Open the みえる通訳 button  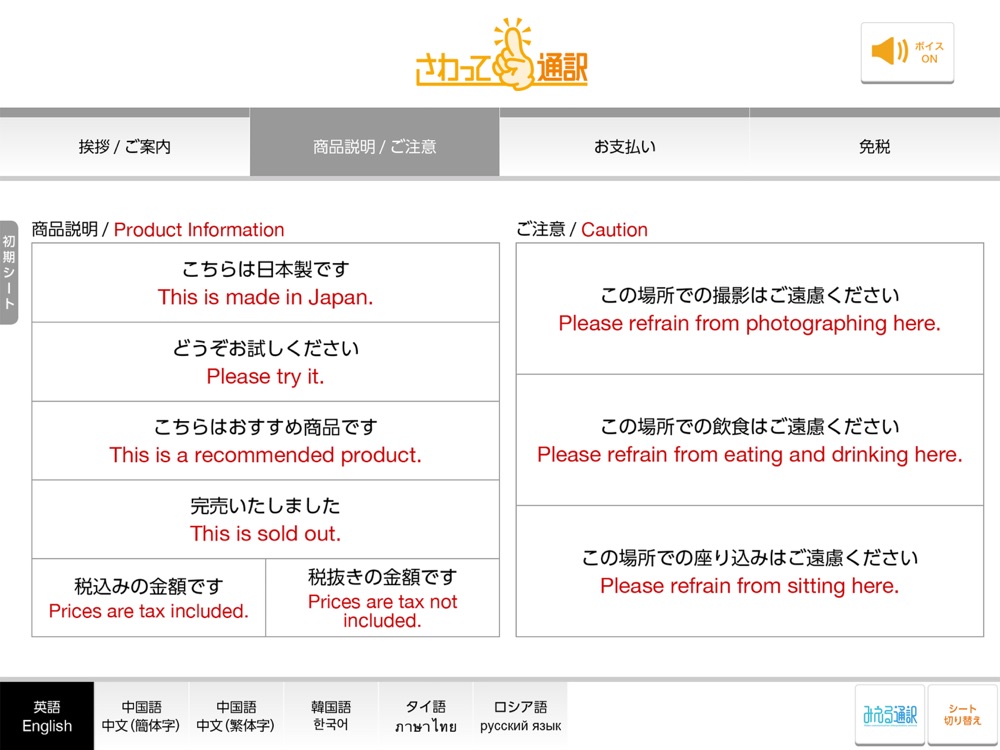[x=890, y=714]
